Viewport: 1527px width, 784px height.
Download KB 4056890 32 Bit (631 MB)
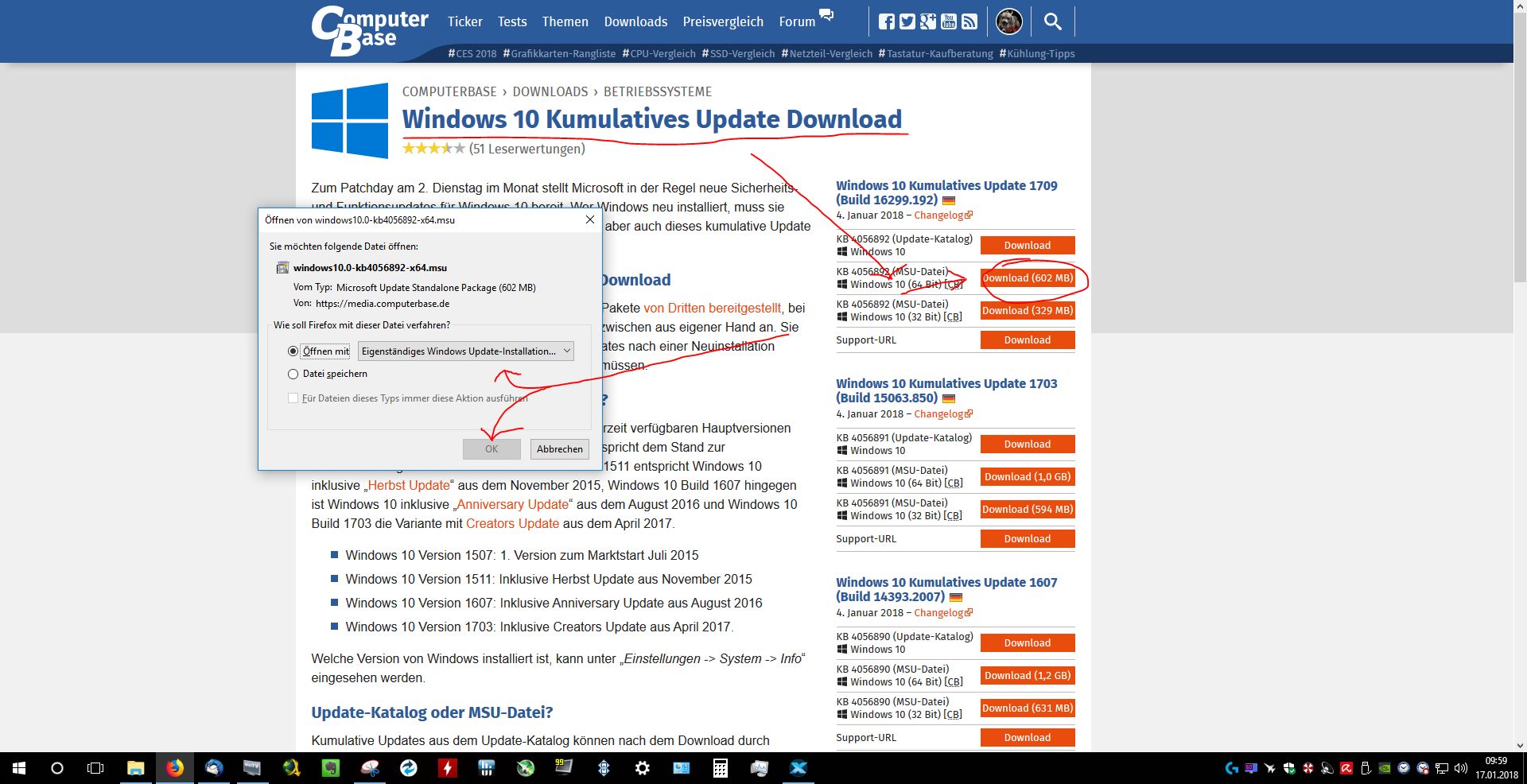[x=1028, y=708]
